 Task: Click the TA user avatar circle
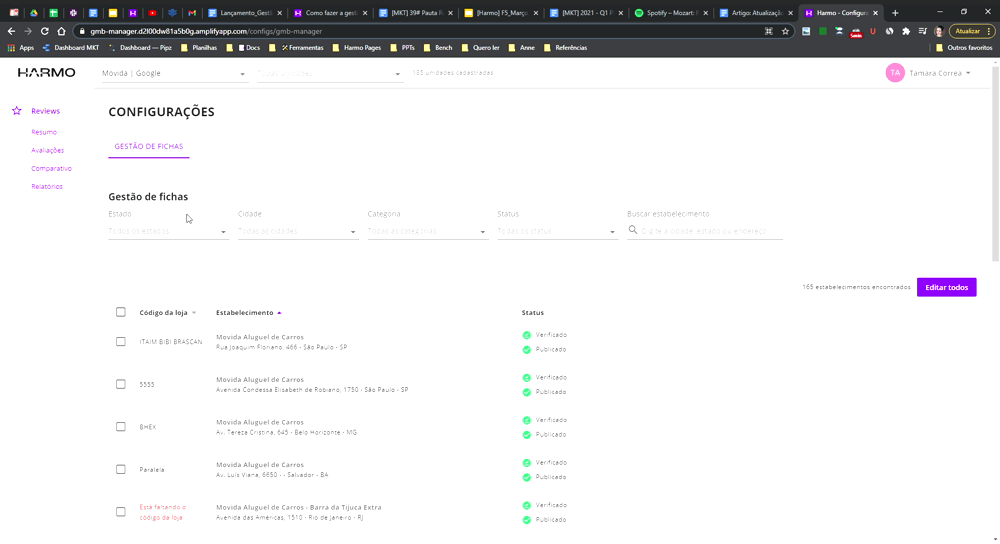coord(895,73)
